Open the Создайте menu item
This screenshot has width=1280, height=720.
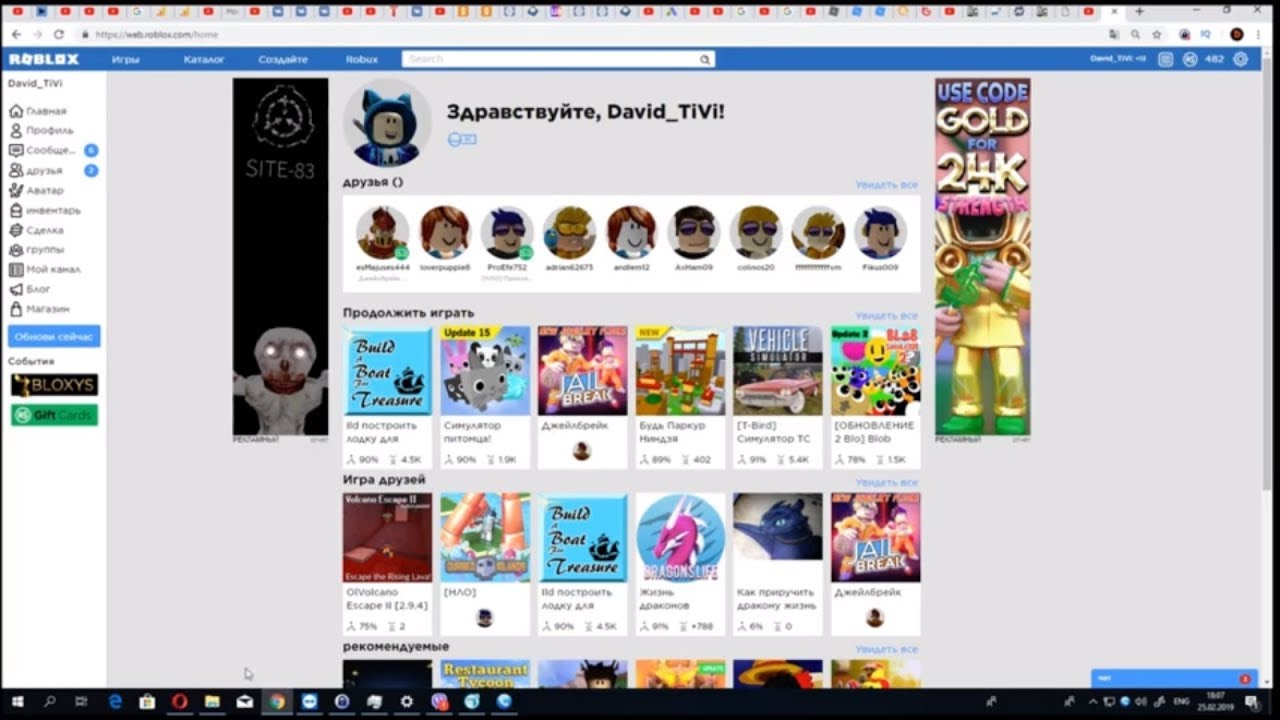point(283,60)
